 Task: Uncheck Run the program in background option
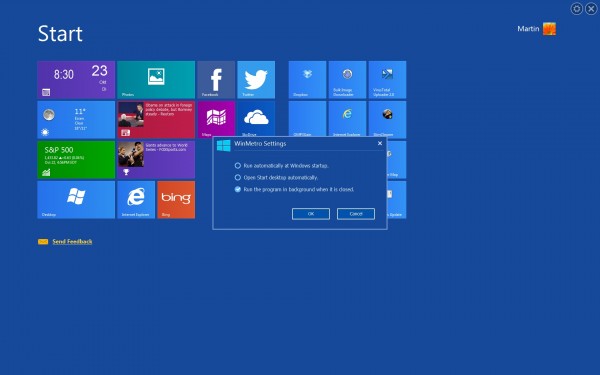click(238, 189)
